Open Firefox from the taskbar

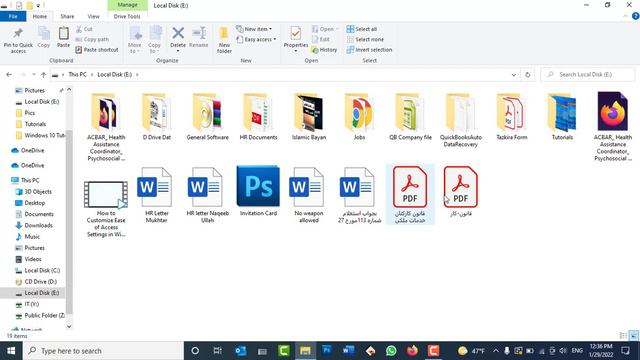412,351
